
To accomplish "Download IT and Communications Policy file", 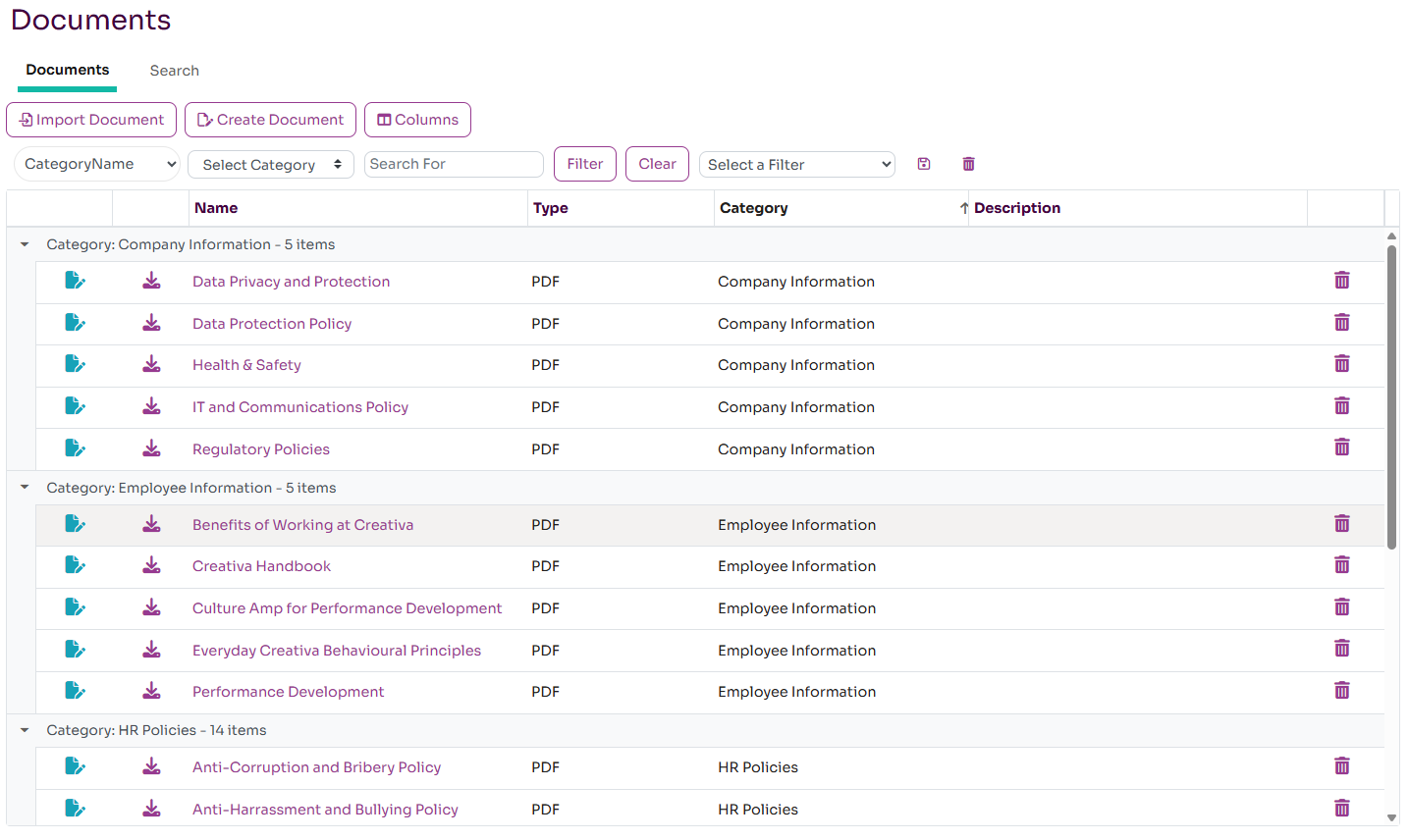I will click(x=151, y=407).
